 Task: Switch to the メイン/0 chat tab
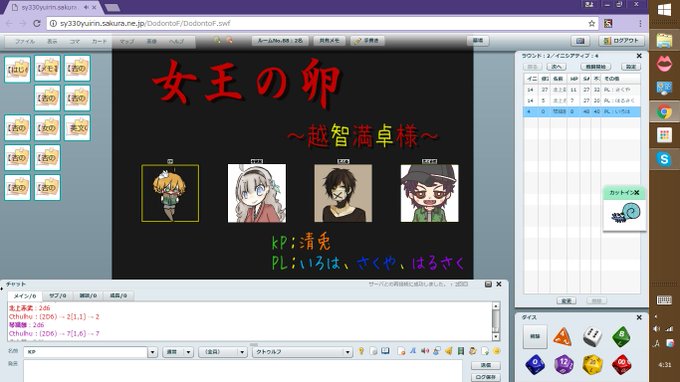pos(25,296)
